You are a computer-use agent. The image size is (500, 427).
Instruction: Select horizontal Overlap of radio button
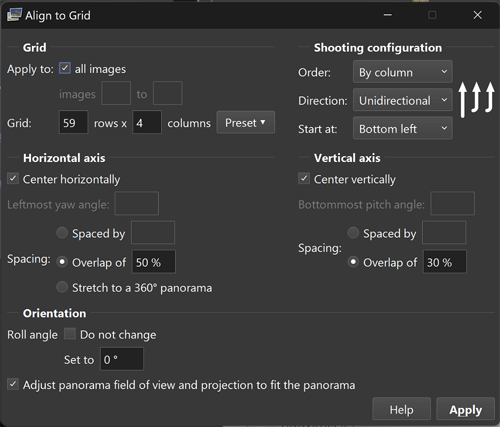click(x=62, y=262)
